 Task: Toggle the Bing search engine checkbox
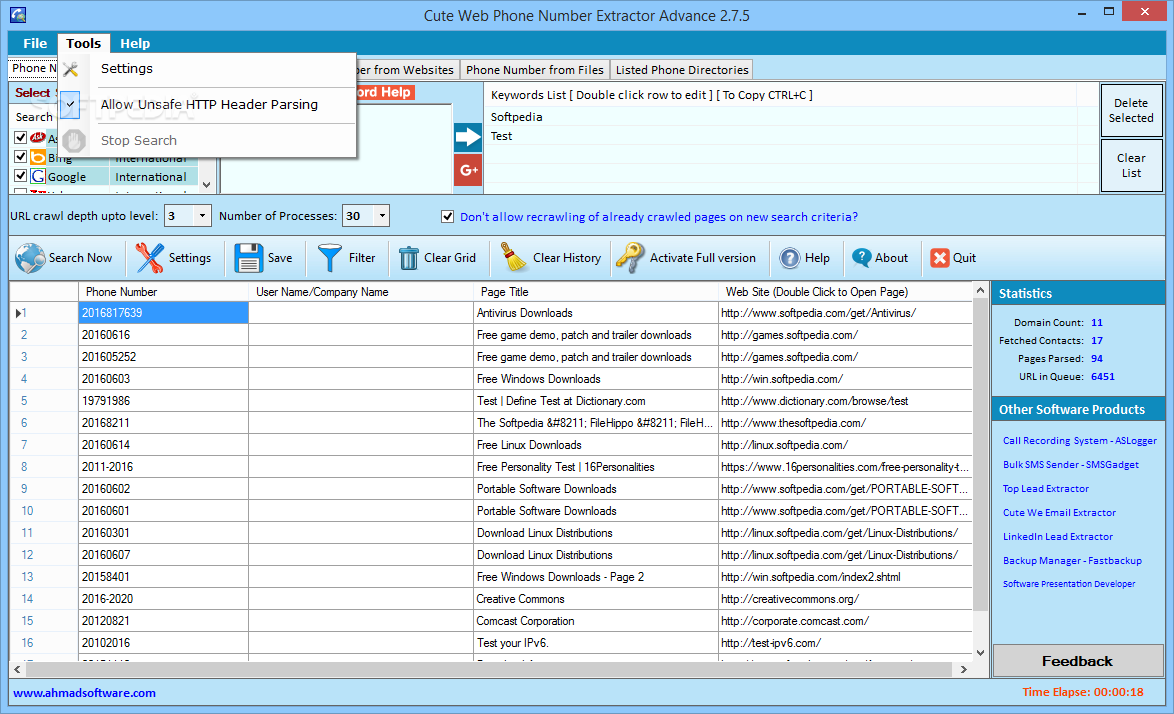(x=20, y=157)
